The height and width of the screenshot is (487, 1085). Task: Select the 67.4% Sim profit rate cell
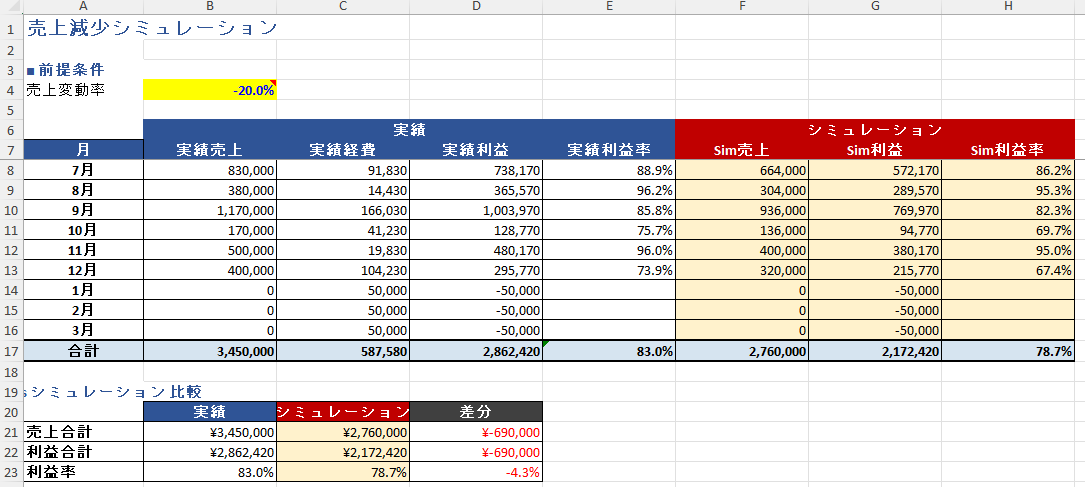coord(1008,270)
